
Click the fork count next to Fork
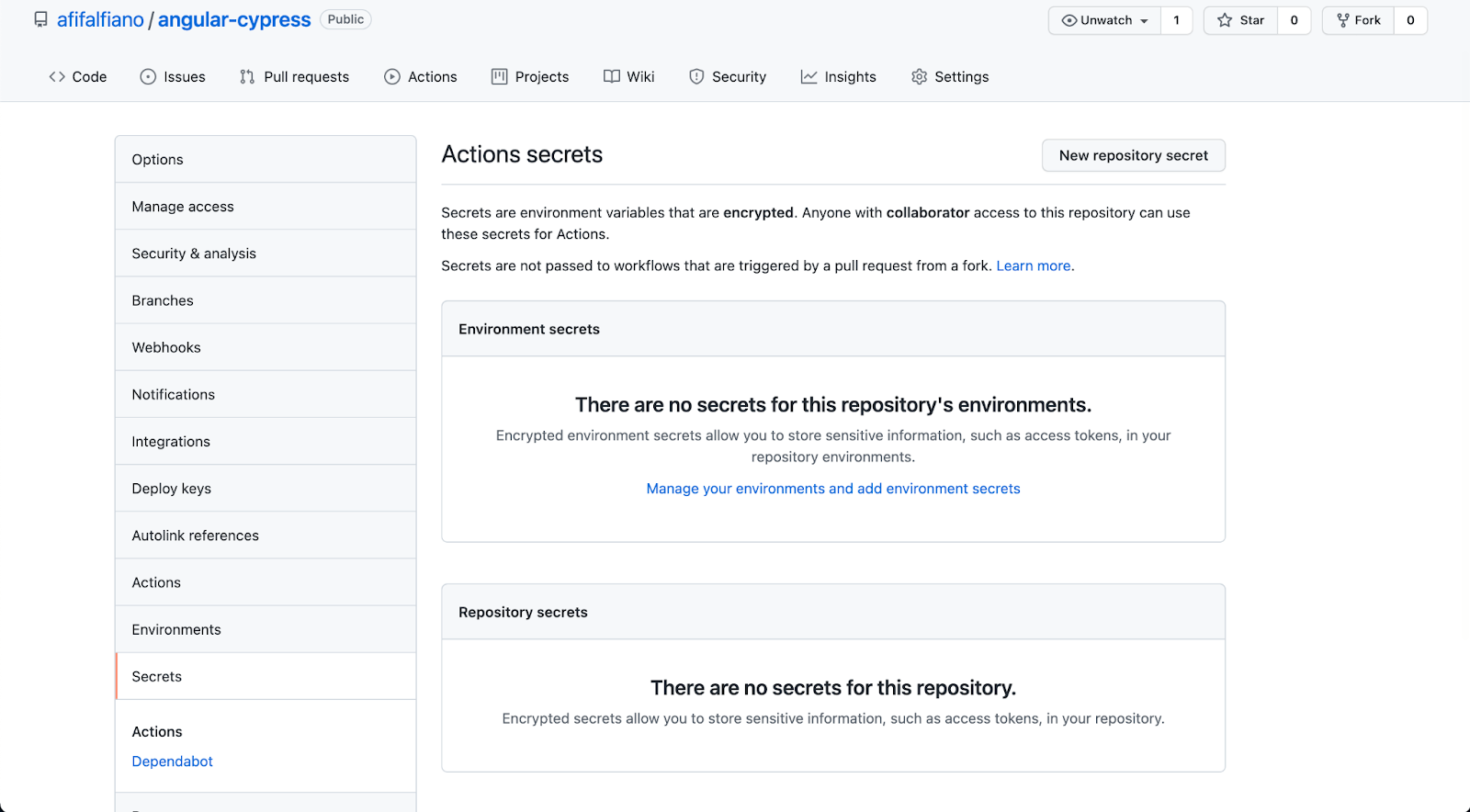coord(1411,20)
